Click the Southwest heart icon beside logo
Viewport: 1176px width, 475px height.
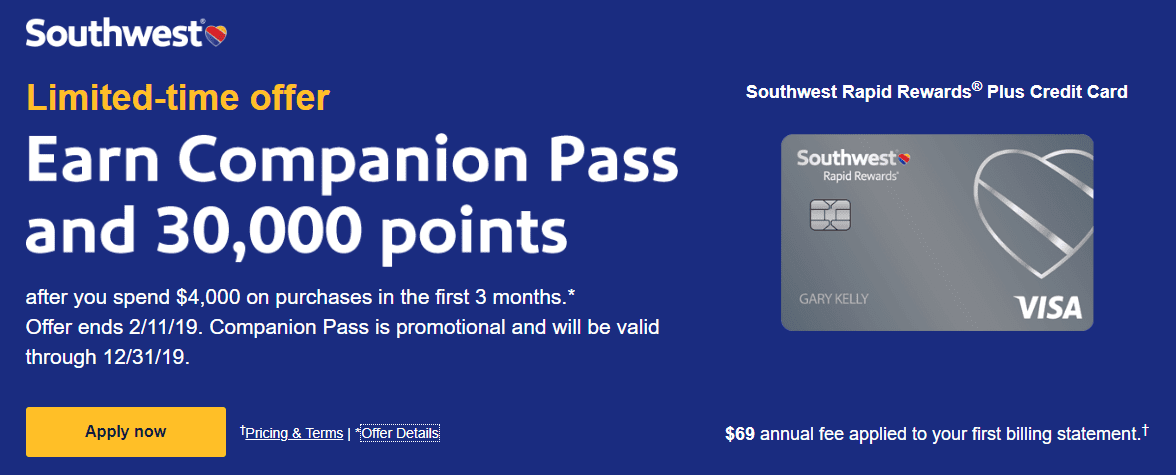[x=216, y=35]
